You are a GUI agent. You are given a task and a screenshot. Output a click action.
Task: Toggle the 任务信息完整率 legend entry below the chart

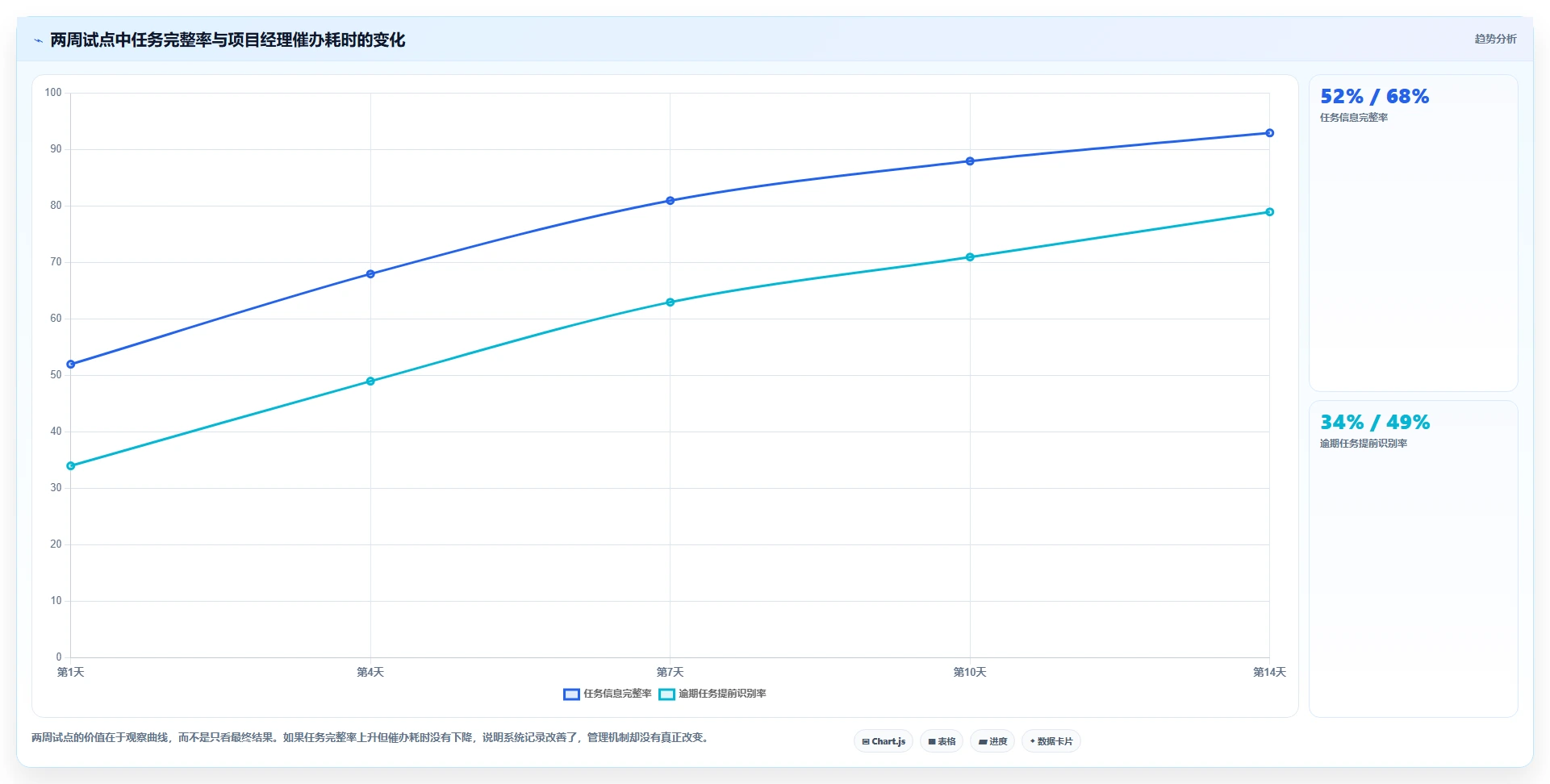[608, 694]
